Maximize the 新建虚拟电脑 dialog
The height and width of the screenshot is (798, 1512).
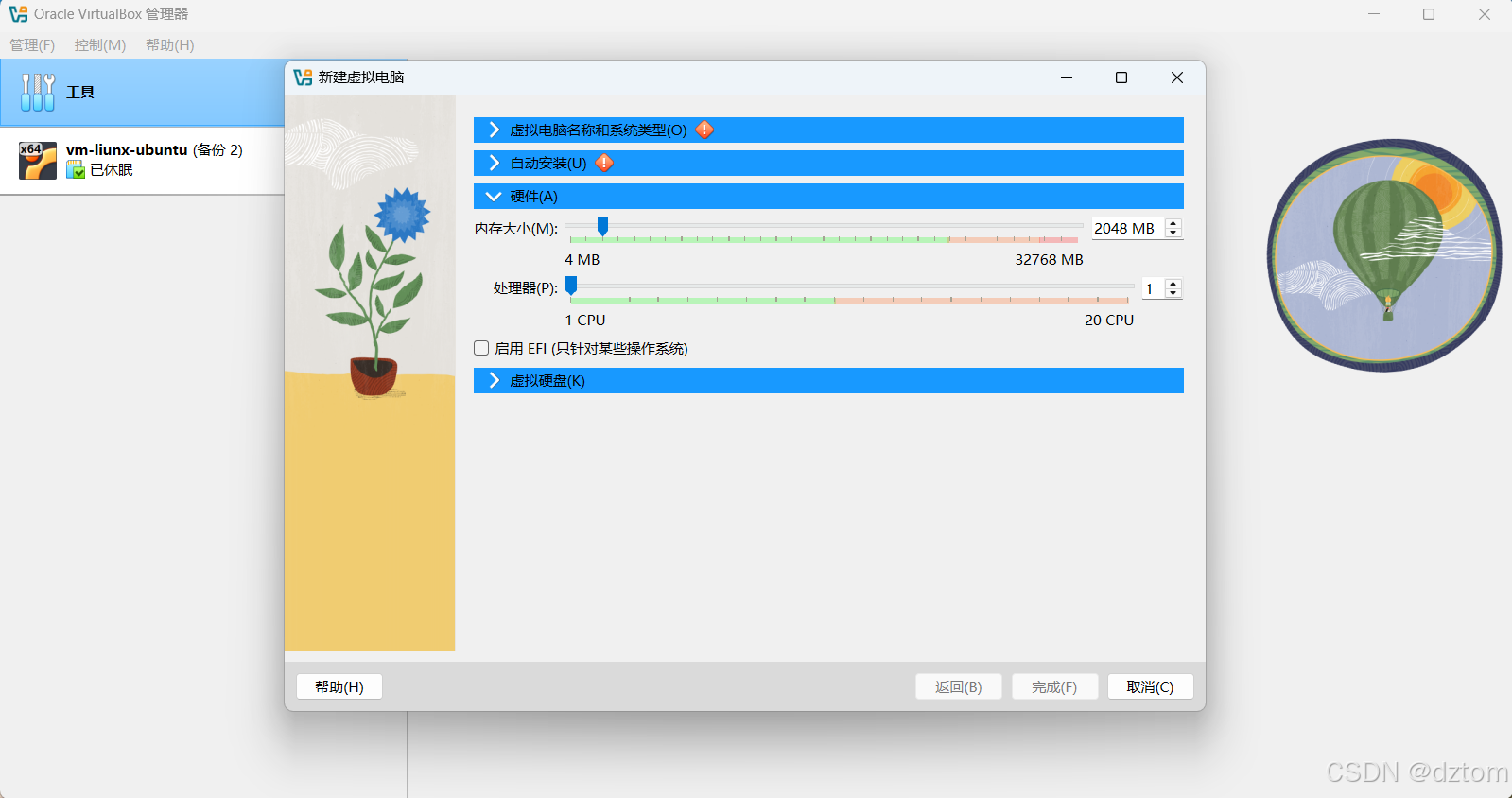click(1121, 78)
